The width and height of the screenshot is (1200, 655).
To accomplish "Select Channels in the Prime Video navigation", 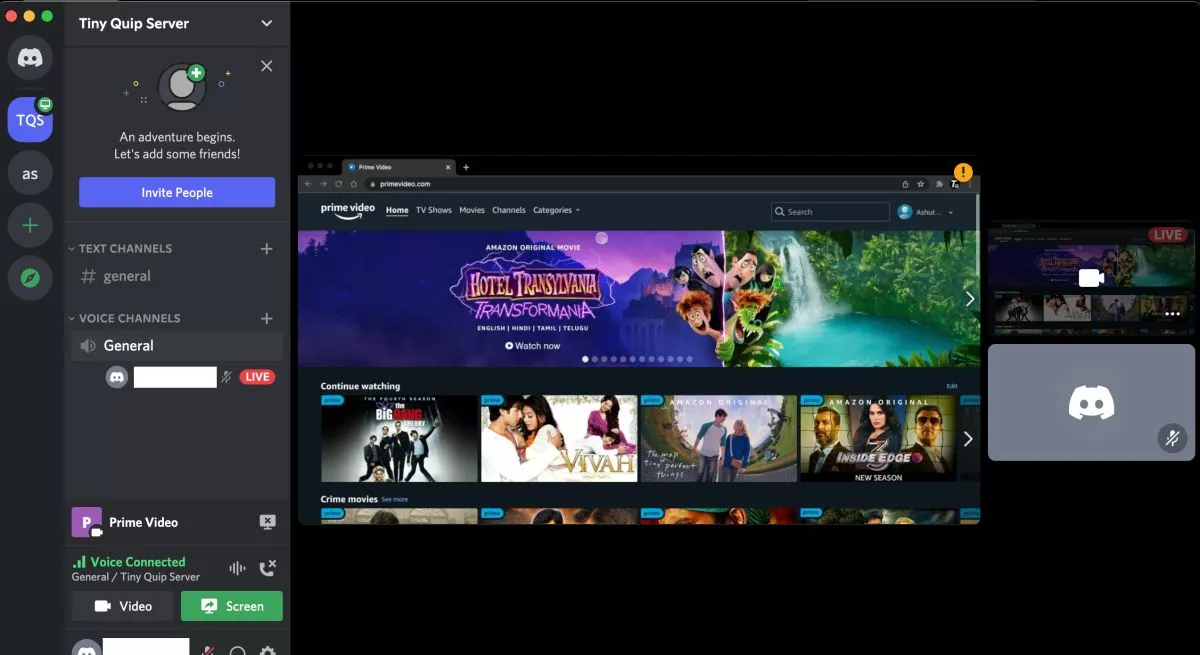I will pos(509,210).
